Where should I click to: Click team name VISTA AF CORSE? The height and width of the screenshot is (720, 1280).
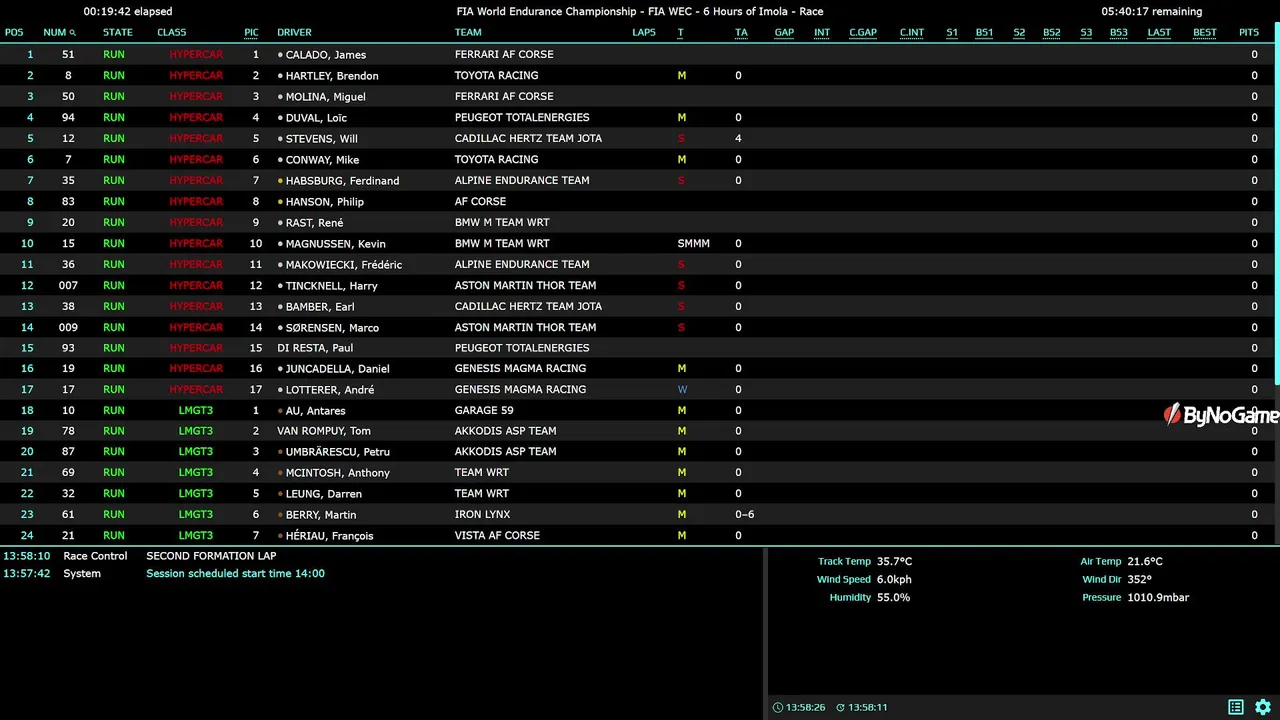(x=497, y=536)
